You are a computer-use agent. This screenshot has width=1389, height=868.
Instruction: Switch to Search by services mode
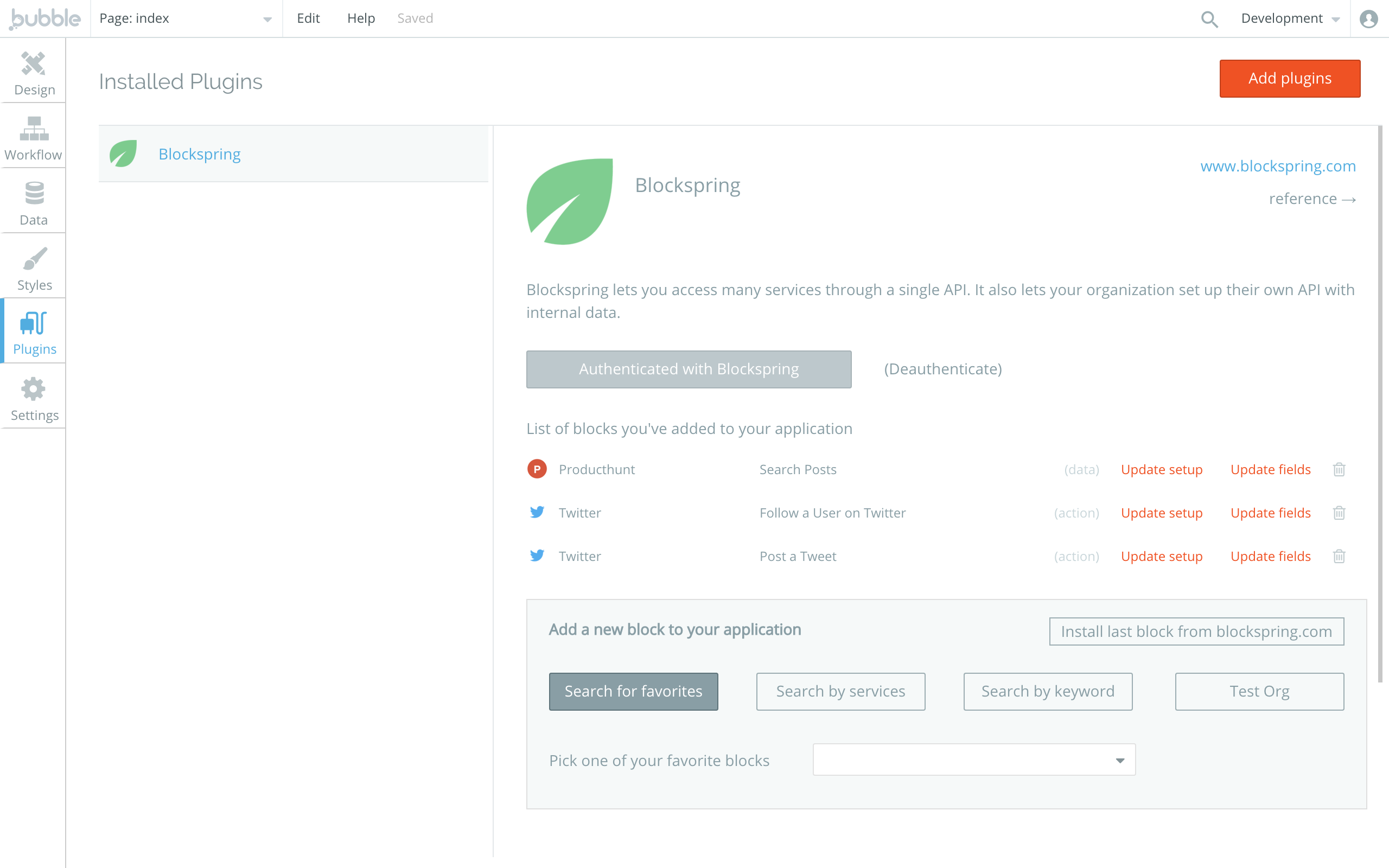click(840, 691)
